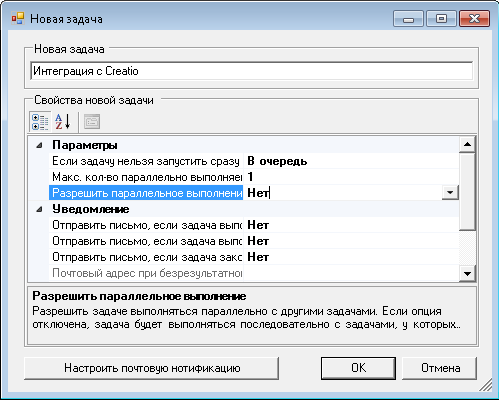
Task: Select the 'Макс. кол-во параллельно' property row
Action: (146, 177)
